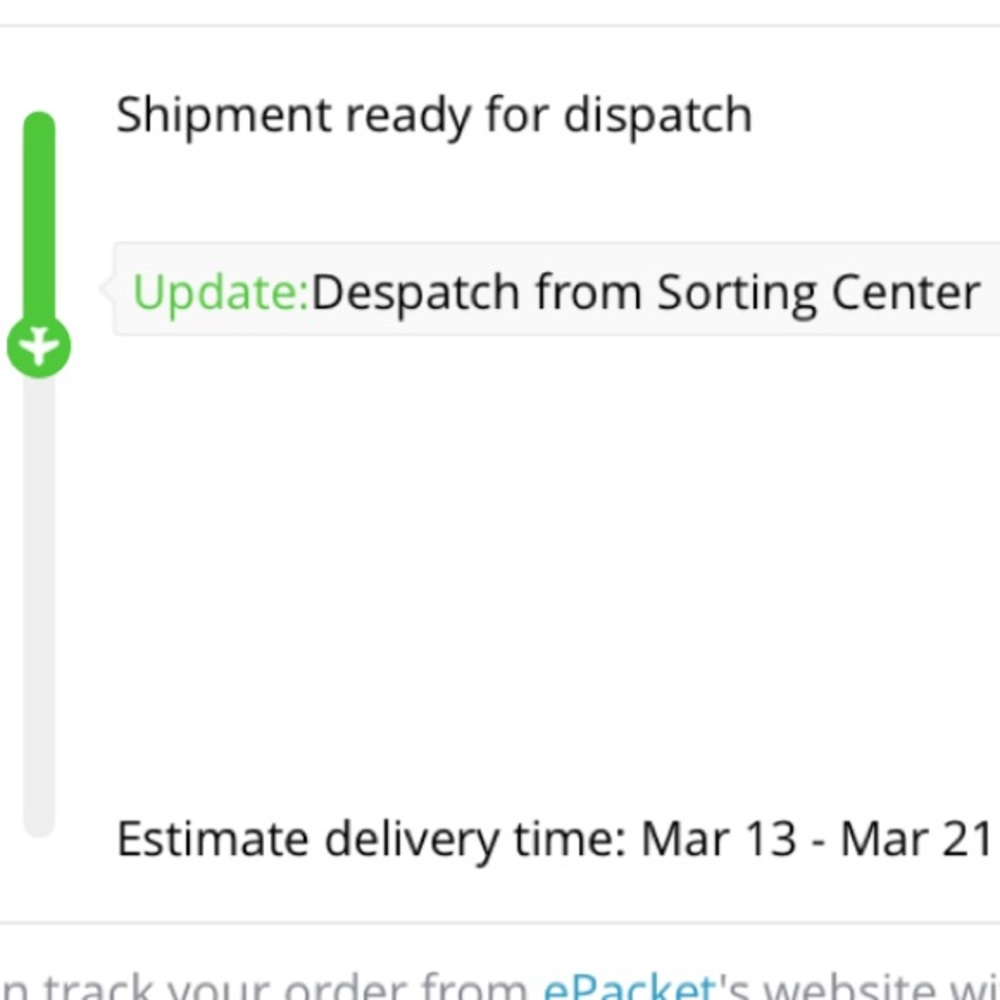
Task: Click the airplane icon on the tracking bar
Action: point(39,347)
